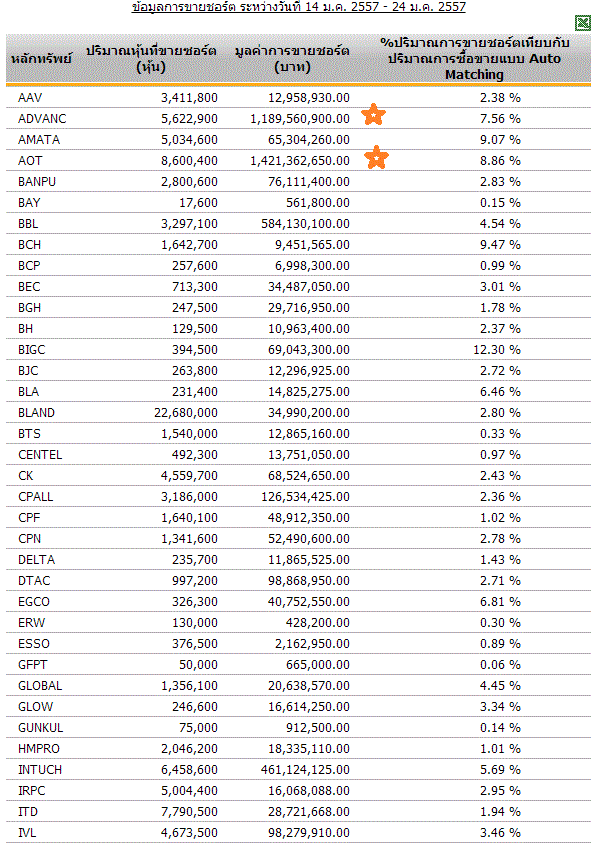Select the AAV ticker cell
The height and width of the screenshot is (845, 603).
coord(30,98)
